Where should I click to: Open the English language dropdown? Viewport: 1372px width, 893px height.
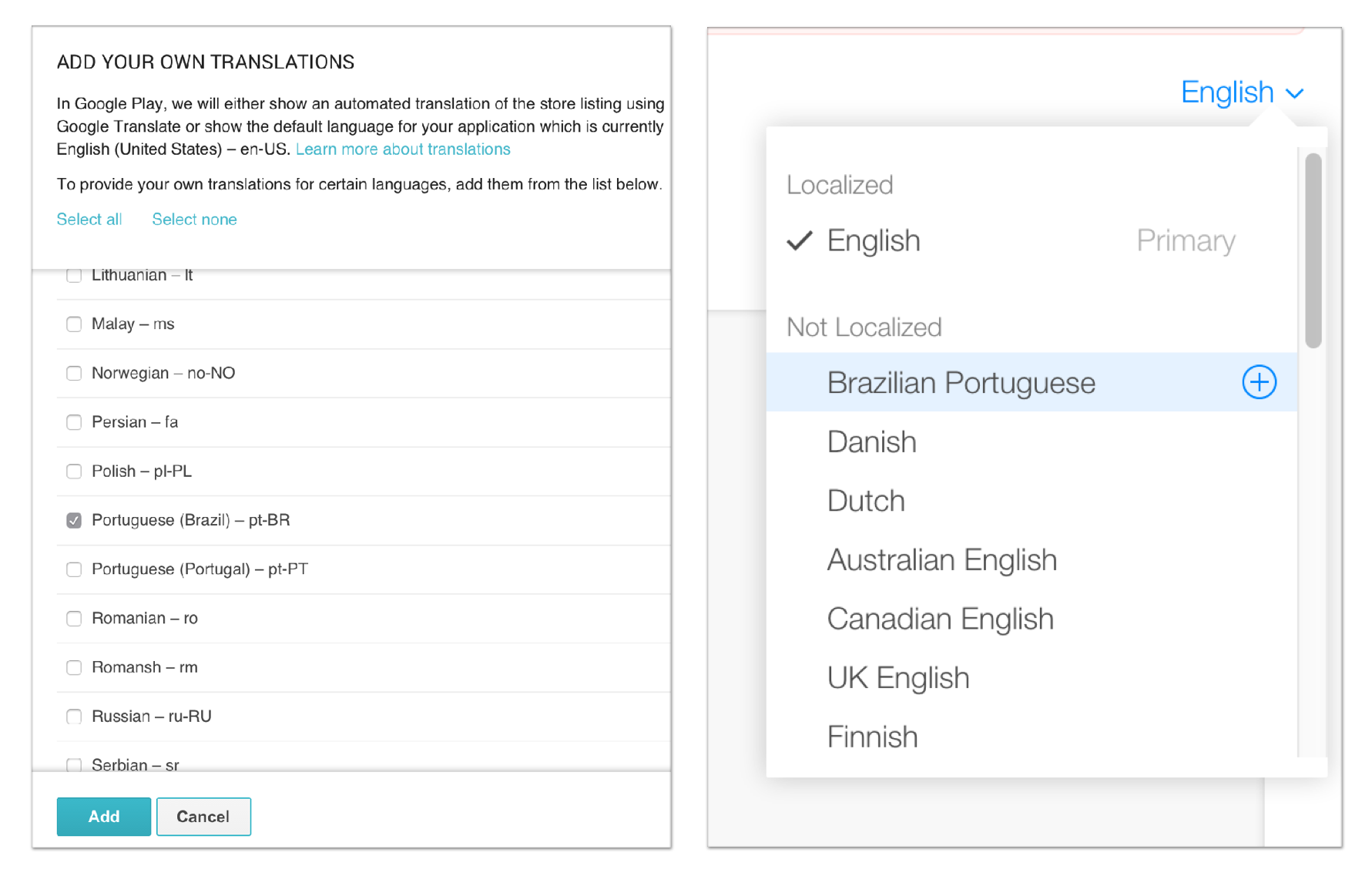1242,92
